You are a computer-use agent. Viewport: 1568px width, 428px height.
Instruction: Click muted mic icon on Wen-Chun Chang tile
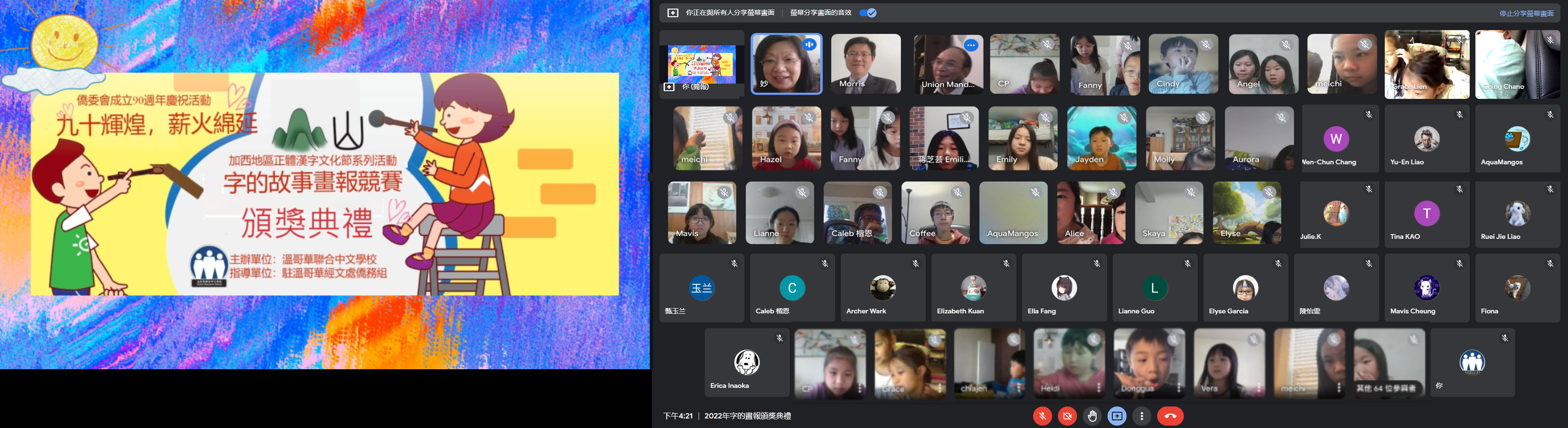pos(1369,115)
